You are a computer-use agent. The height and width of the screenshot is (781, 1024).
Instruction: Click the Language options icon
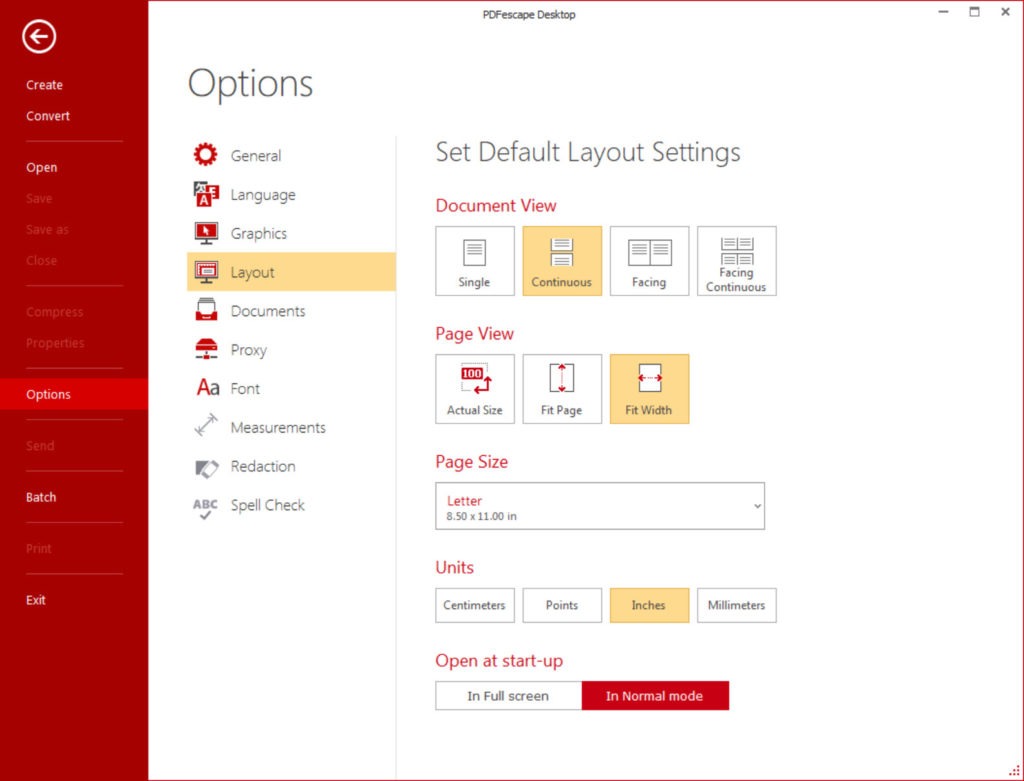tap(206, 194)
